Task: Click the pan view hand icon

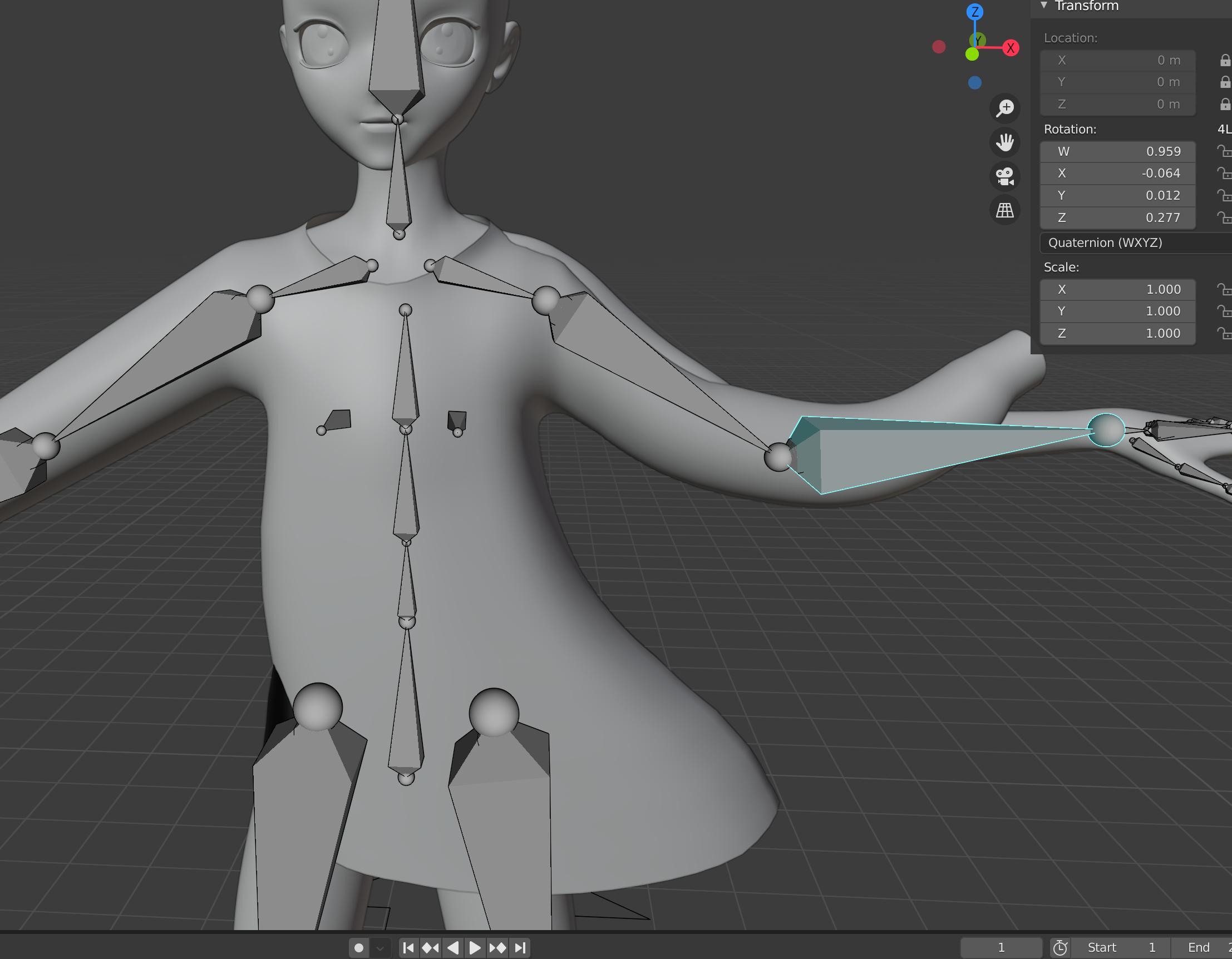Action: (1004, 142)
